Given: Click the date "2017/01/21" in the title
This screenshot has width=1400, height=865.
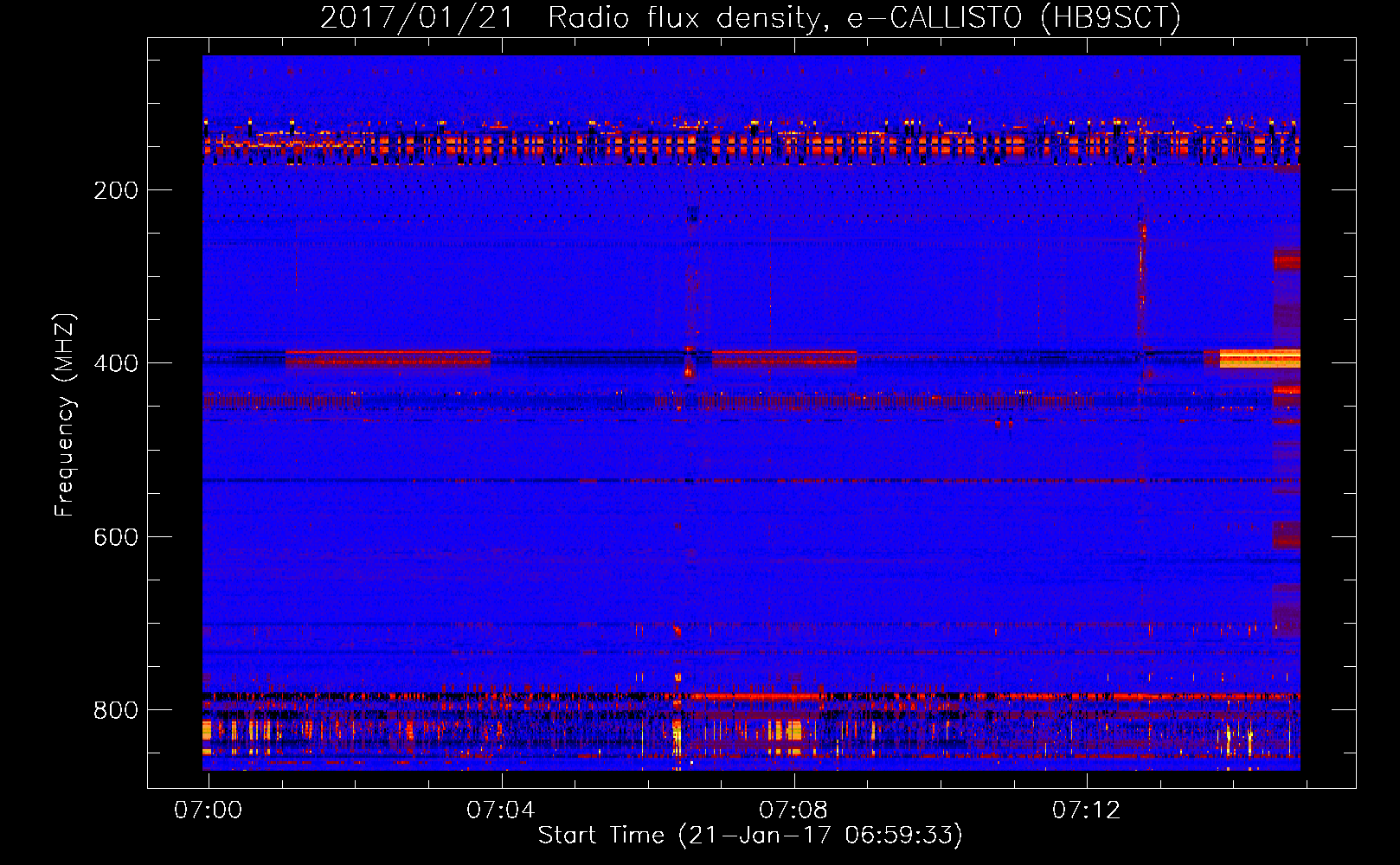Looking at the screenshot, I should pyautogui.click(x=417, y=18).
